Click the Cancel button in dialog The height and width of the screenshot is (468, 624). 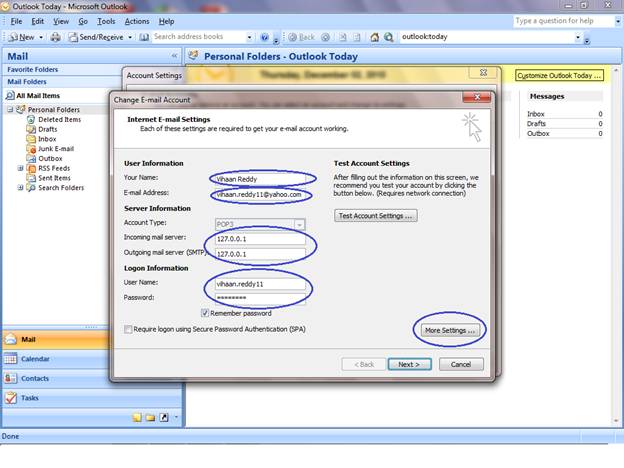coord(461,364)
